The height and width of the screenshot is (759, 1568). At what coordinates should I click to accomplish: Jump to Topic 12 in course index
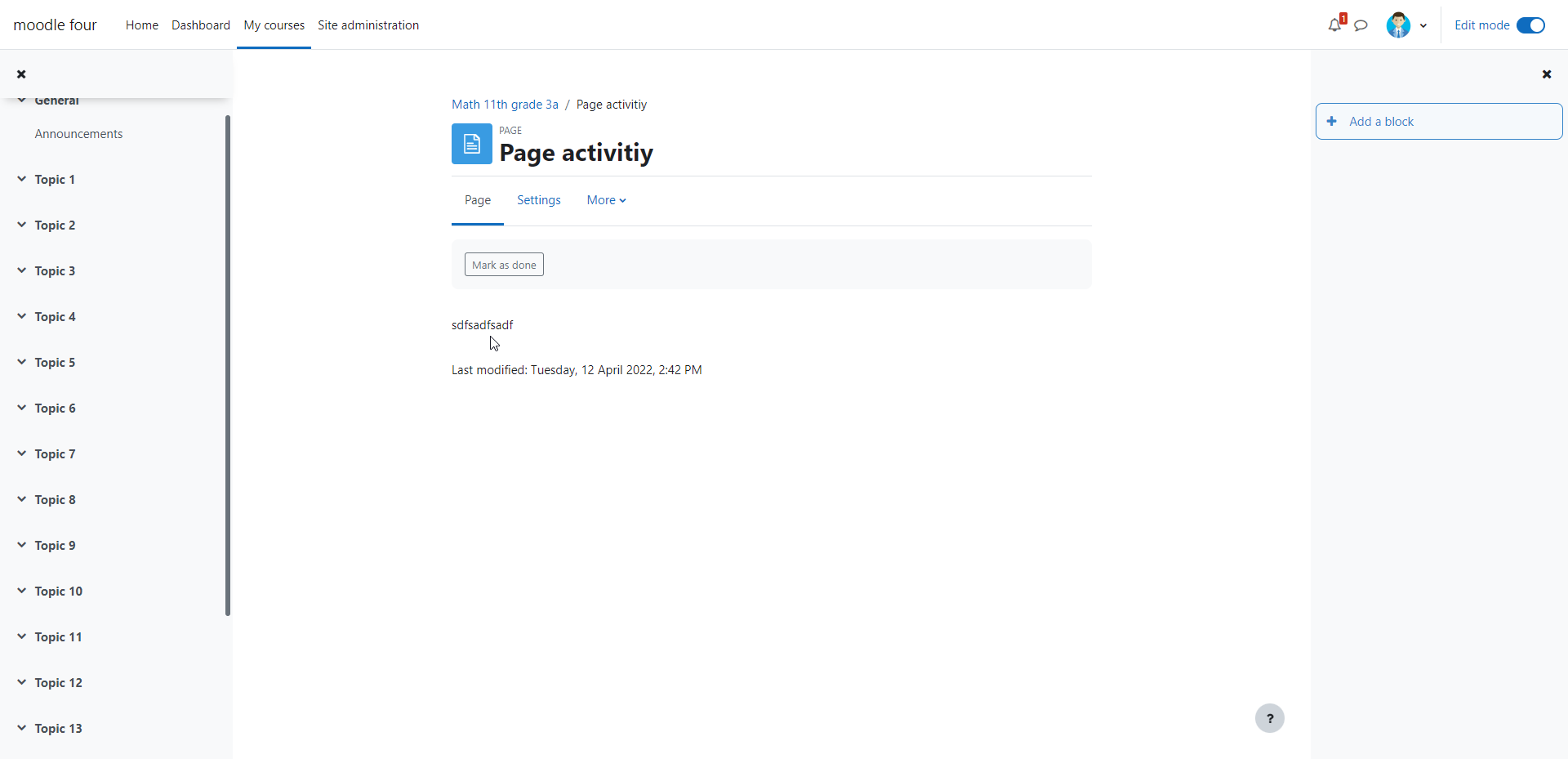(58, 683)
